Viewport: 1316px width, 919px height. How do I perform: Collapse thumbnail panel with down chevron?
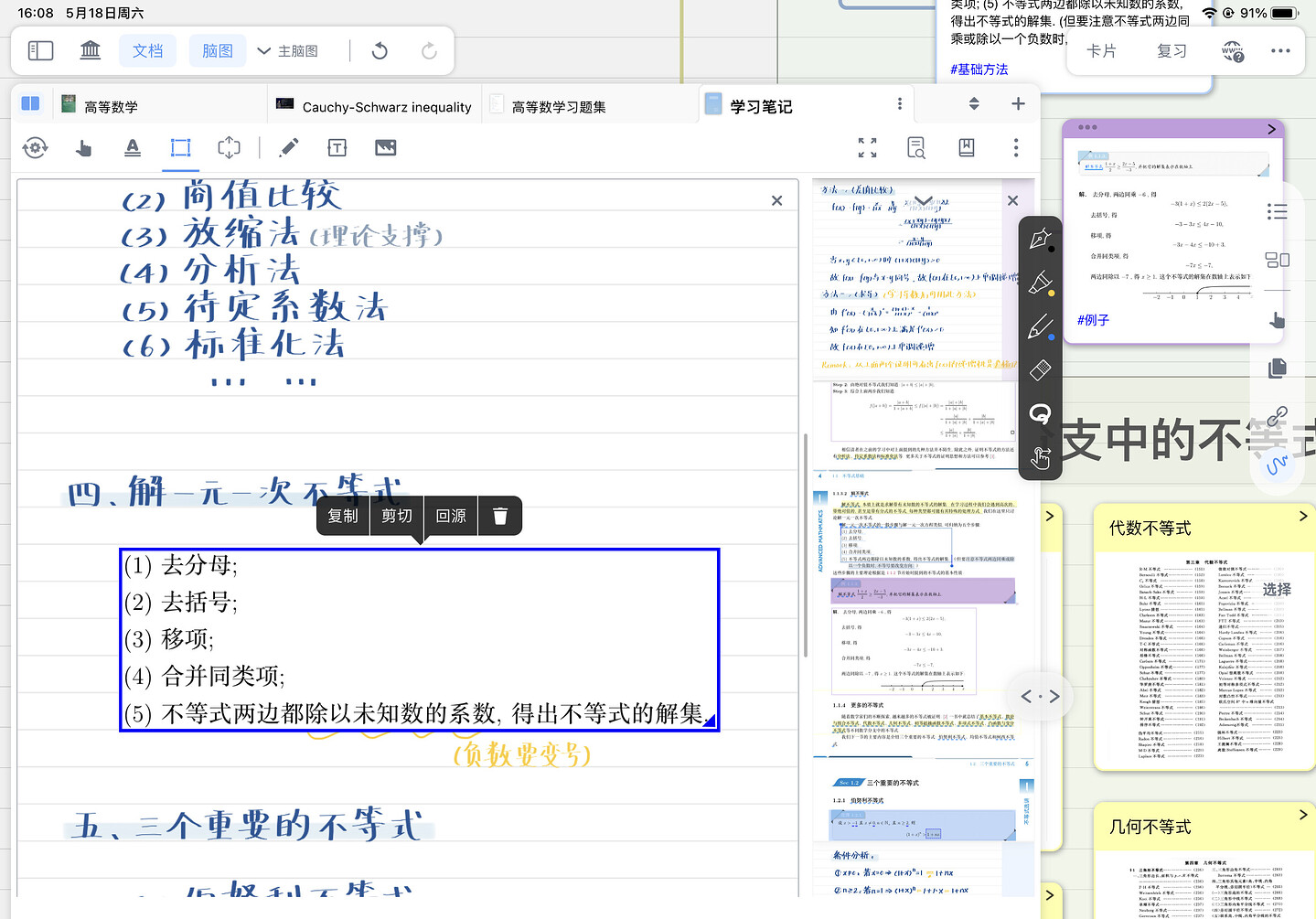pyautogui.click(x=924, y=201)
